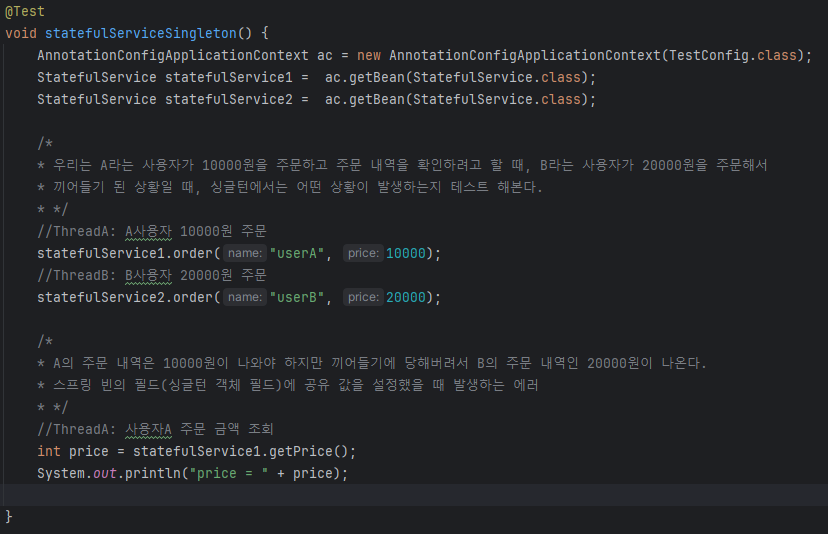Click the '//ThreadA: 사용자A 주문 금액 조회' comment

[x=155, y=429]
